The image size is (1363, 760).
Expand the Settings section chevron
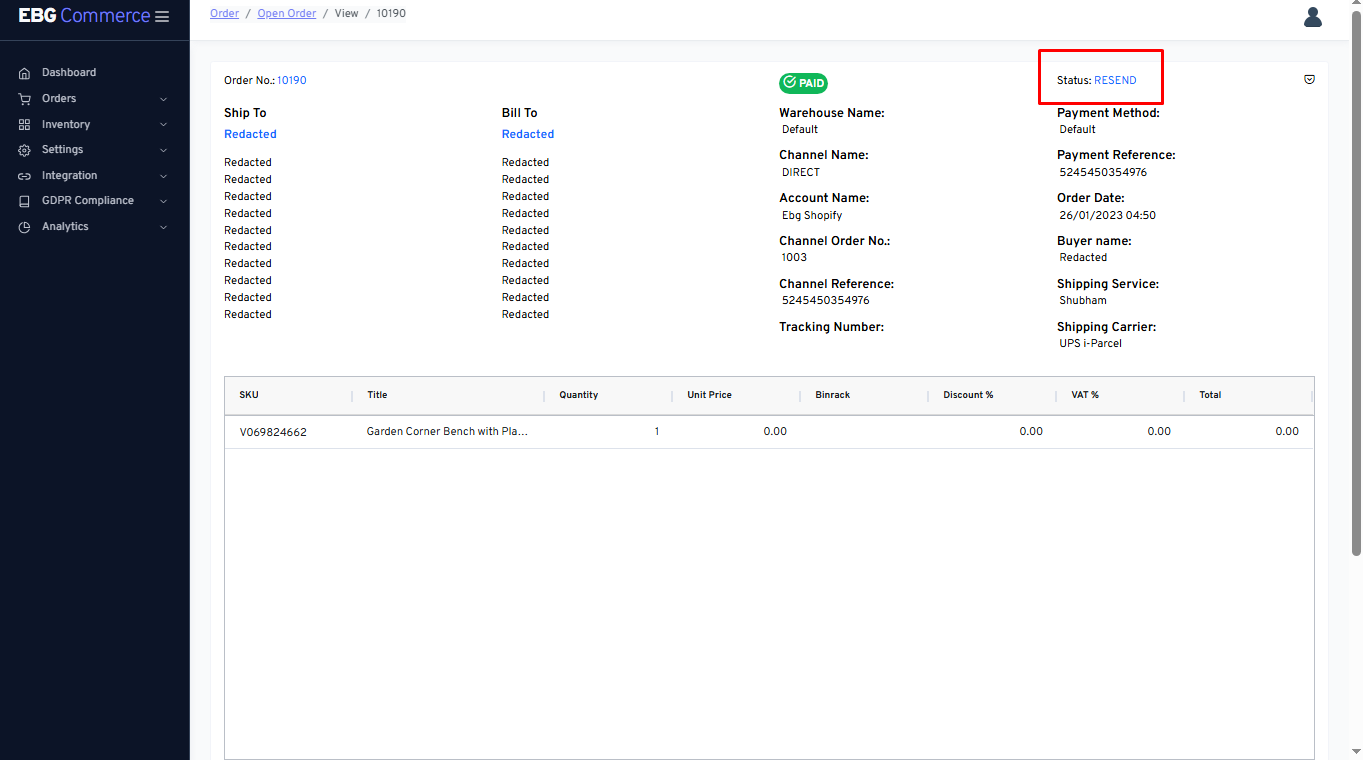click(x=163, y=149)
